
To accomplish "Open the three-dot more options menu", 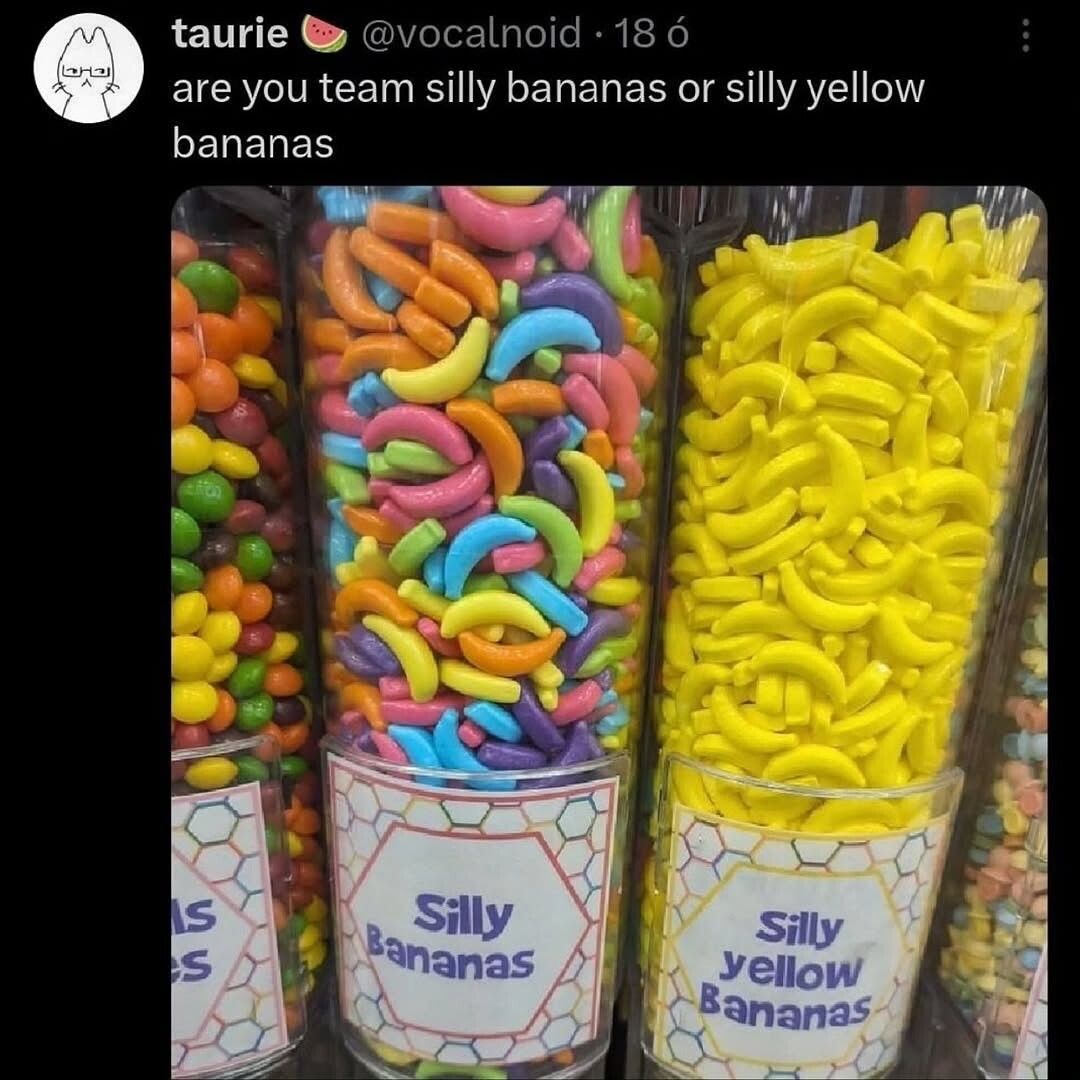I will point(1025,35).
